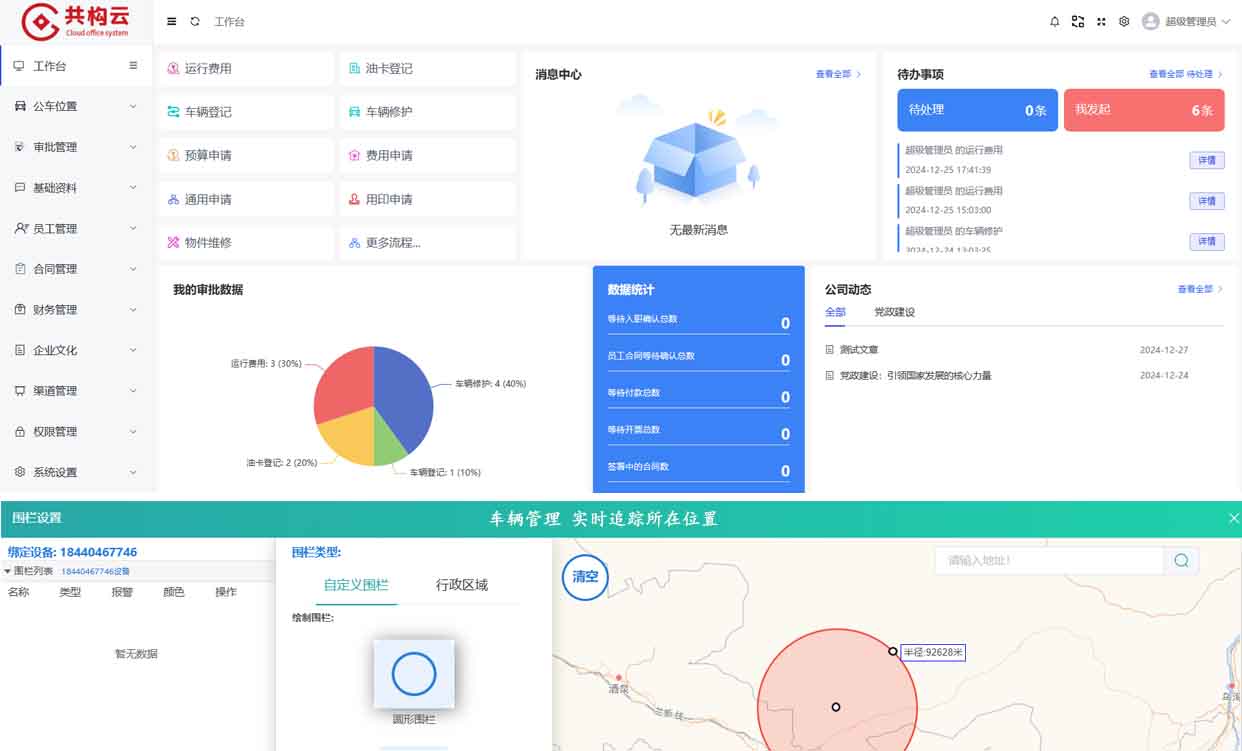The height and width of the screenshot is (751, 1242).
Task: Switch to the 行政区域 tab
Action: 462,585
